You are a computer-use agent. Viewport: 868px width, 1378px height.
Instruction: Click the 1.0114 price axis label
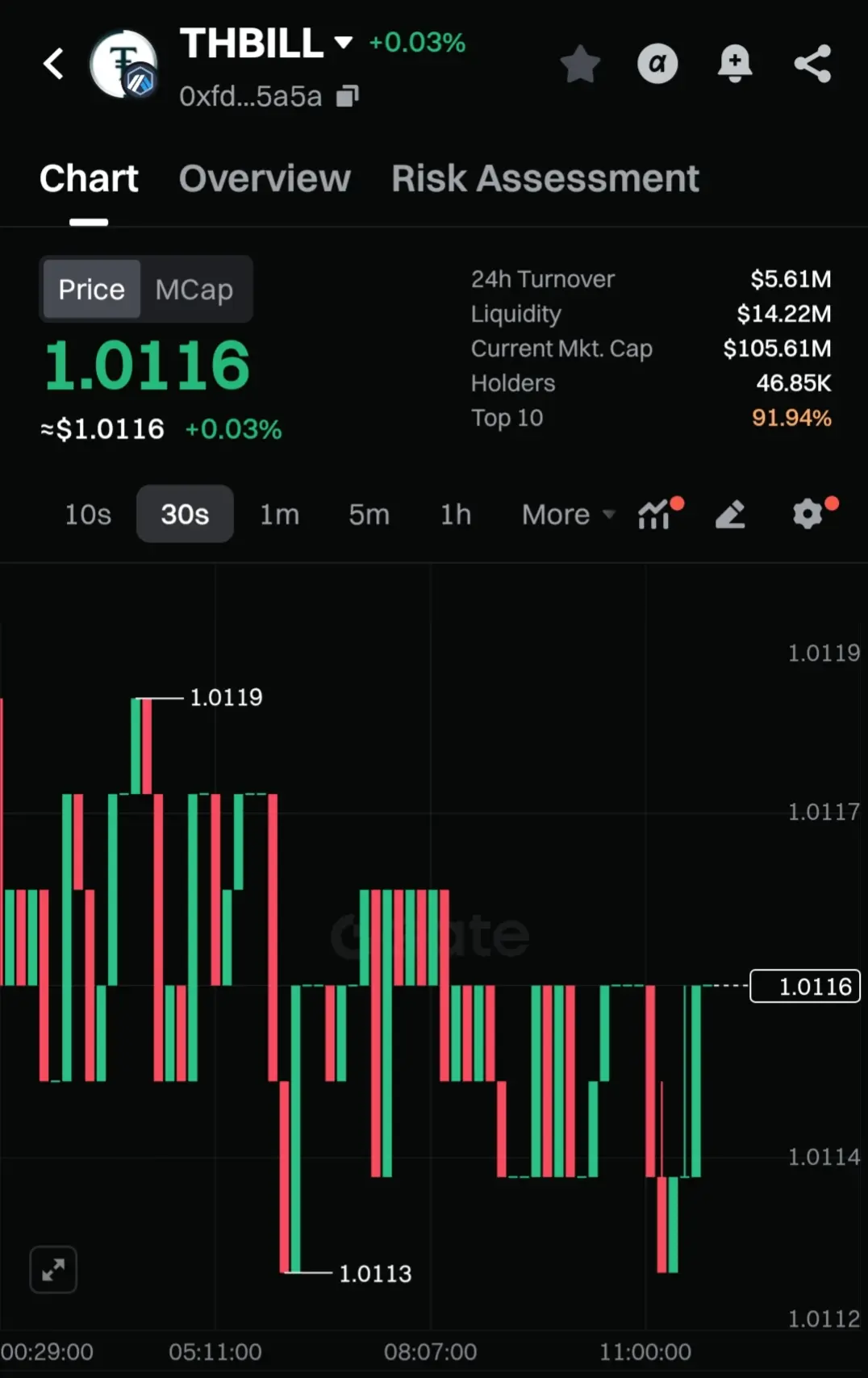coord(824,1157)
